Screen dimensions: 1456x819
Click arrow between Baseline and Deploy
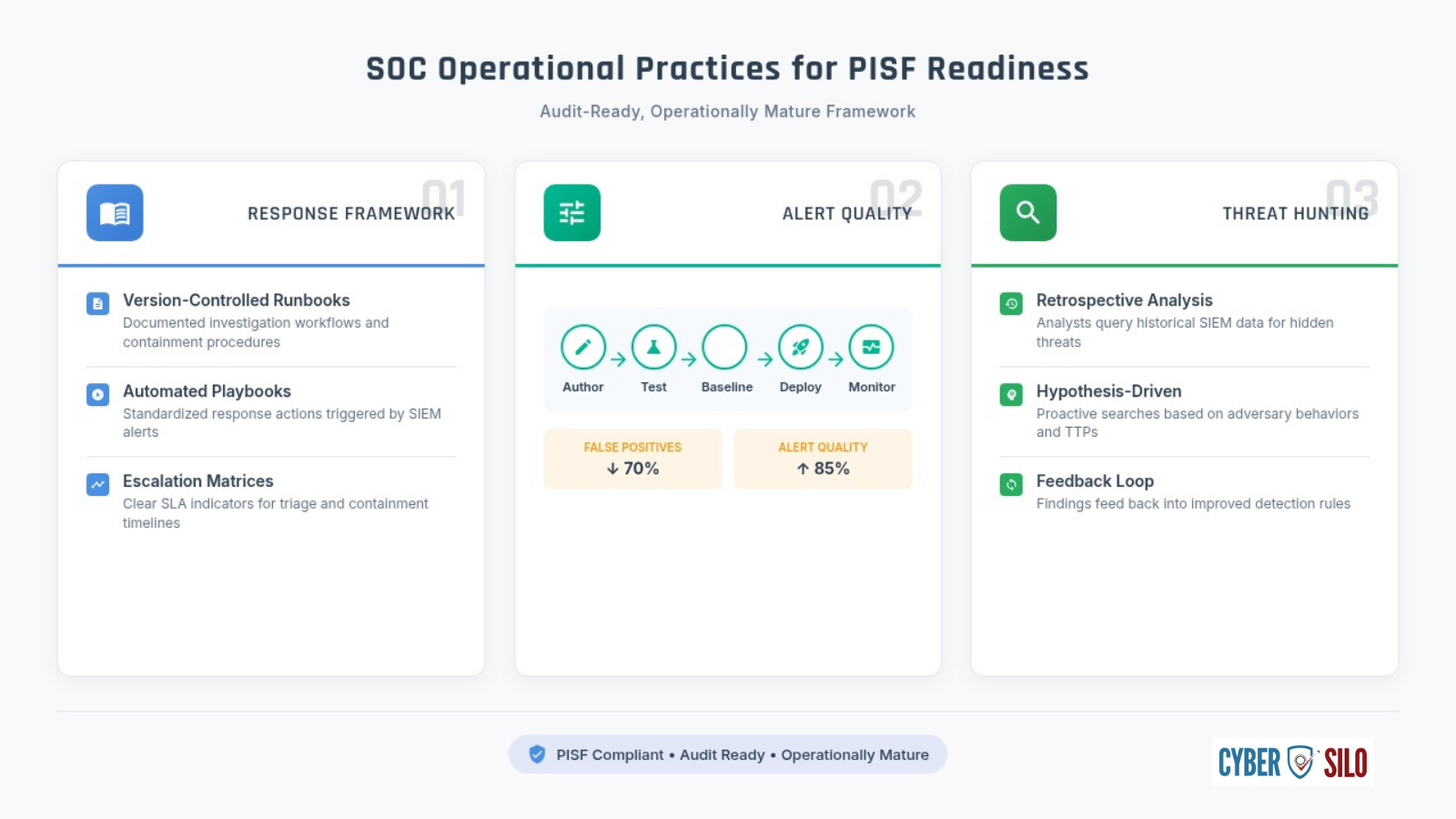[765, 359]
